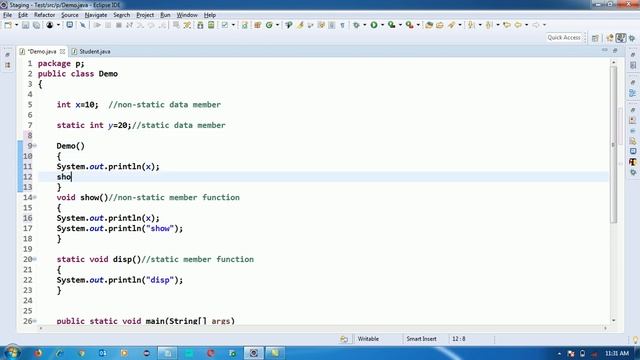Click the Run green play button
This screenshot has width=640, height=360.
coord(374,25)
